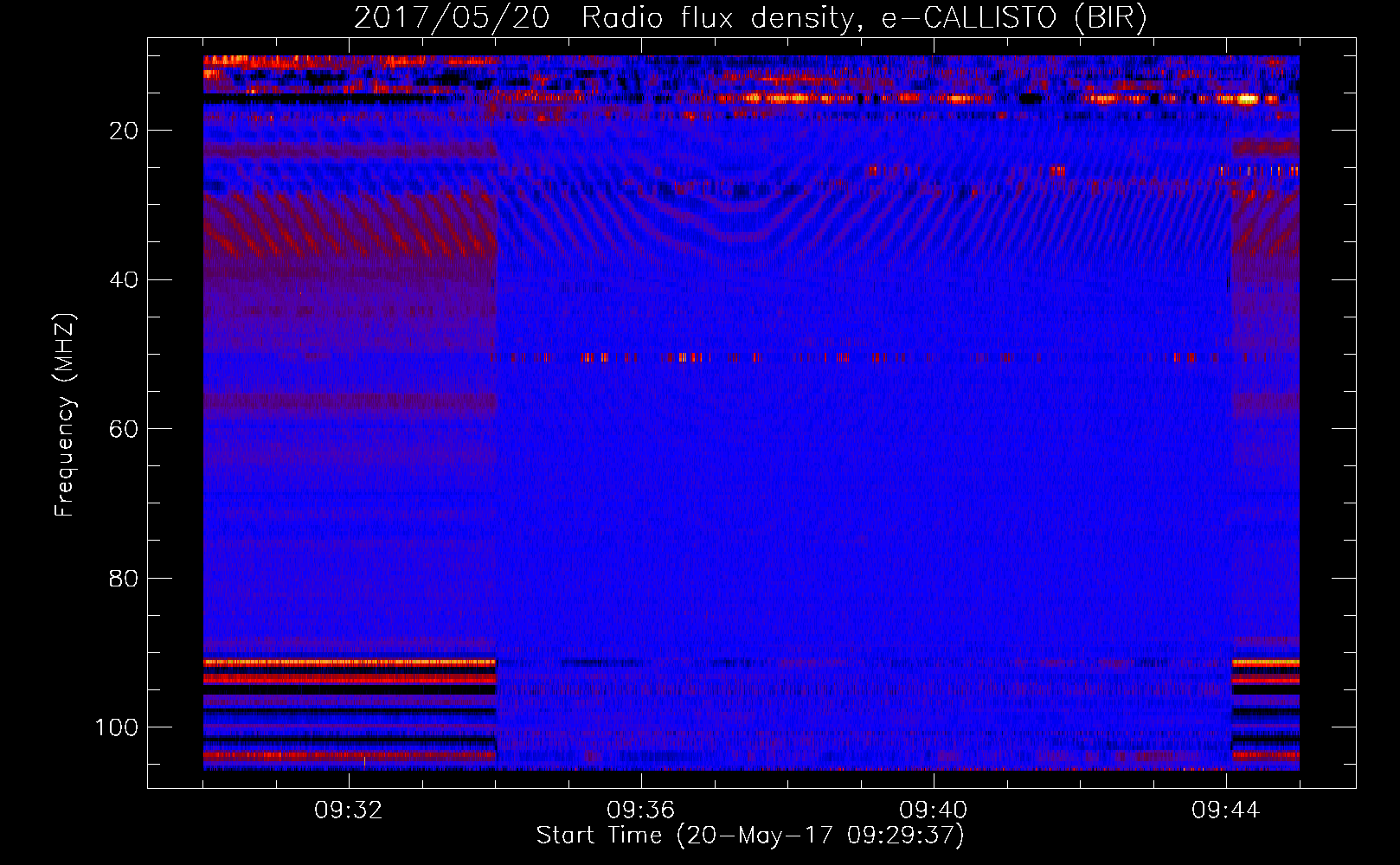Screen dimensions: 1400x865
Task: Click the "09:44" time tick label
Action: tap(1226, 811)
